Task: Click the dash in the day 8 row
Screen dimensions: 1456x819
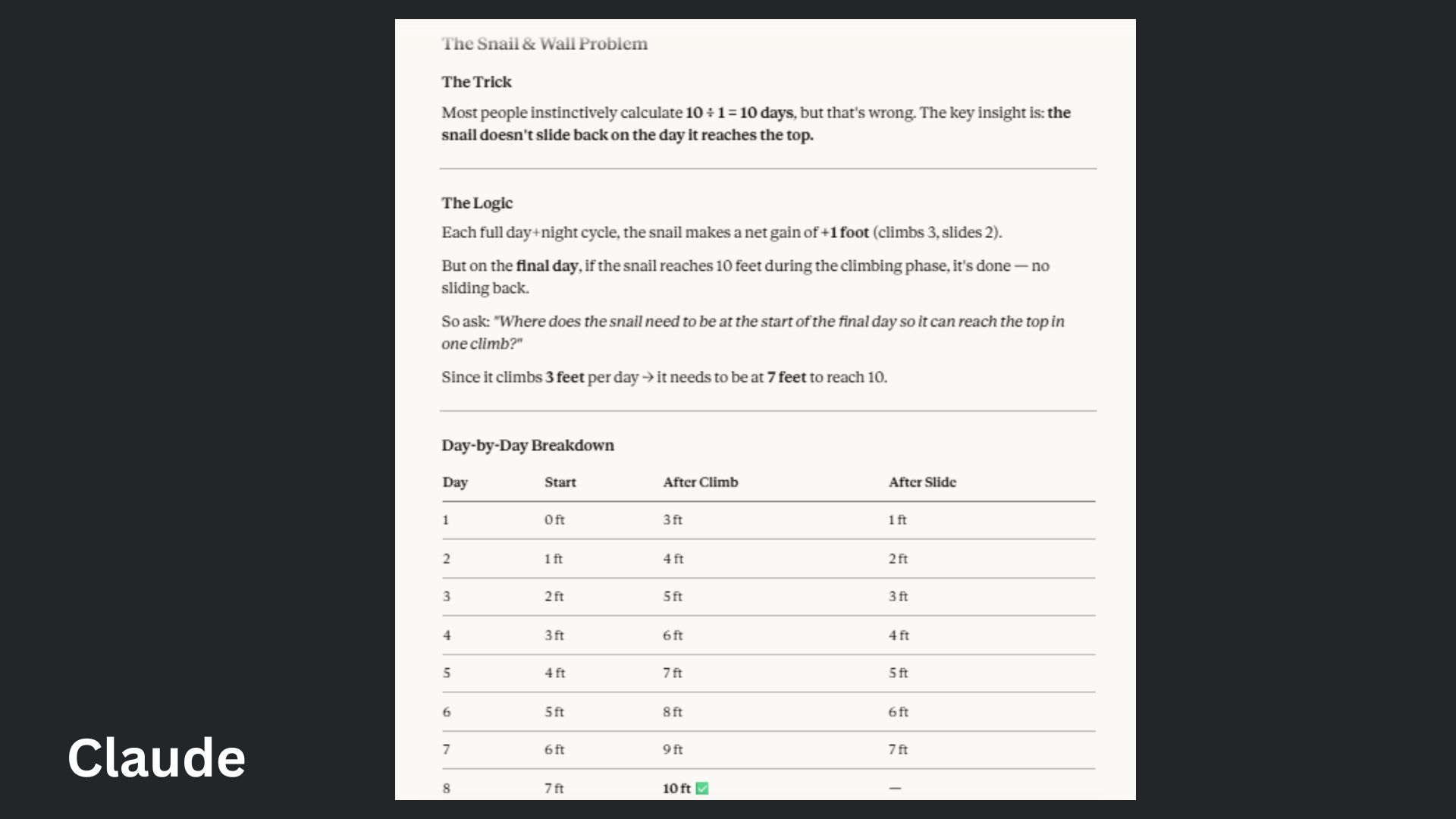Action: (x=895, y=789)
